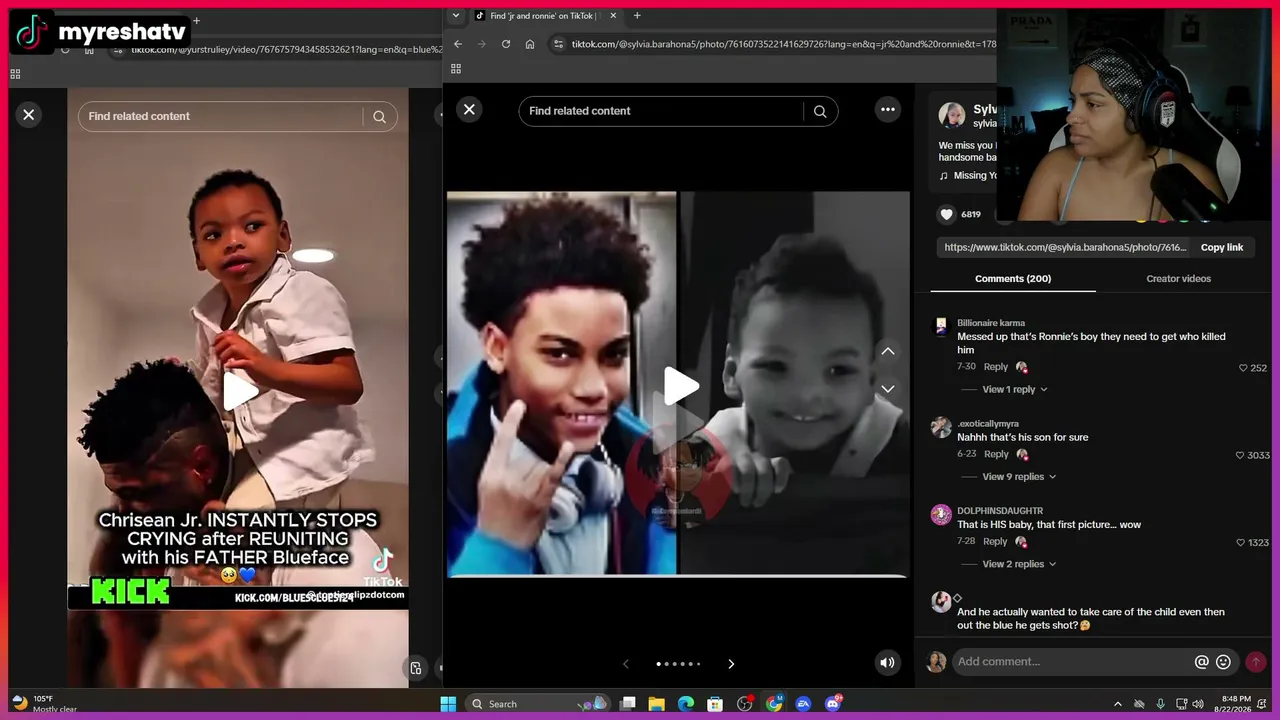Open Discord from taskbar
The height and width of the screenshot is (720, 1280).
coord(833,704)
